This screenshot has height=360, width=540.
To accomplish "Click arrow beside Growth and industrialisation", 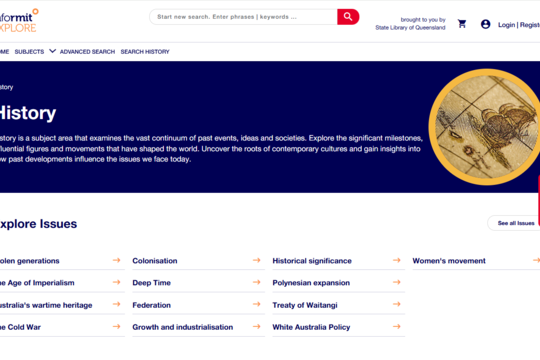I will coord(257,327).
